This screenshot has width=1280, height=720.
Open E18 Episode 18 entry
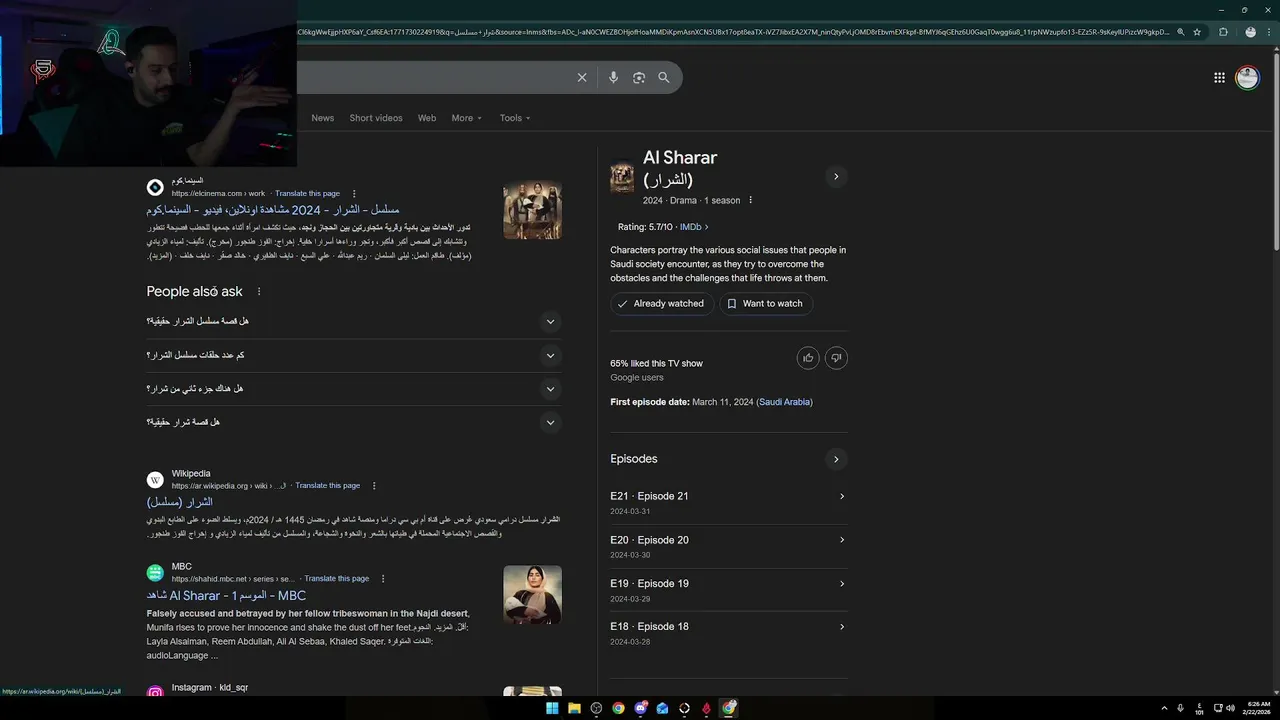pos(728,632)
